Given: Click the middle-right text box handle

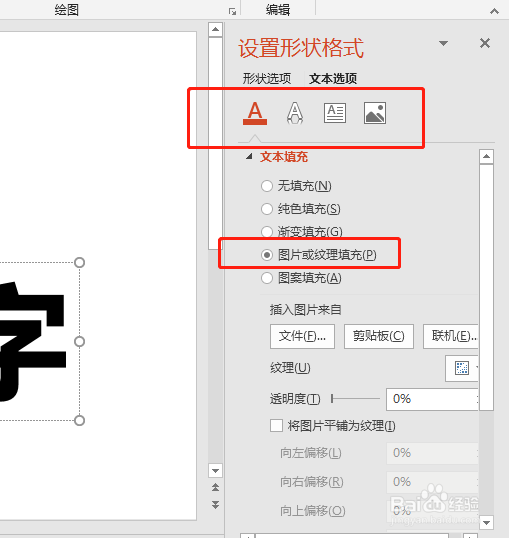Looking at the screenshot, I should pyautogui.click(x=79, y=341).
